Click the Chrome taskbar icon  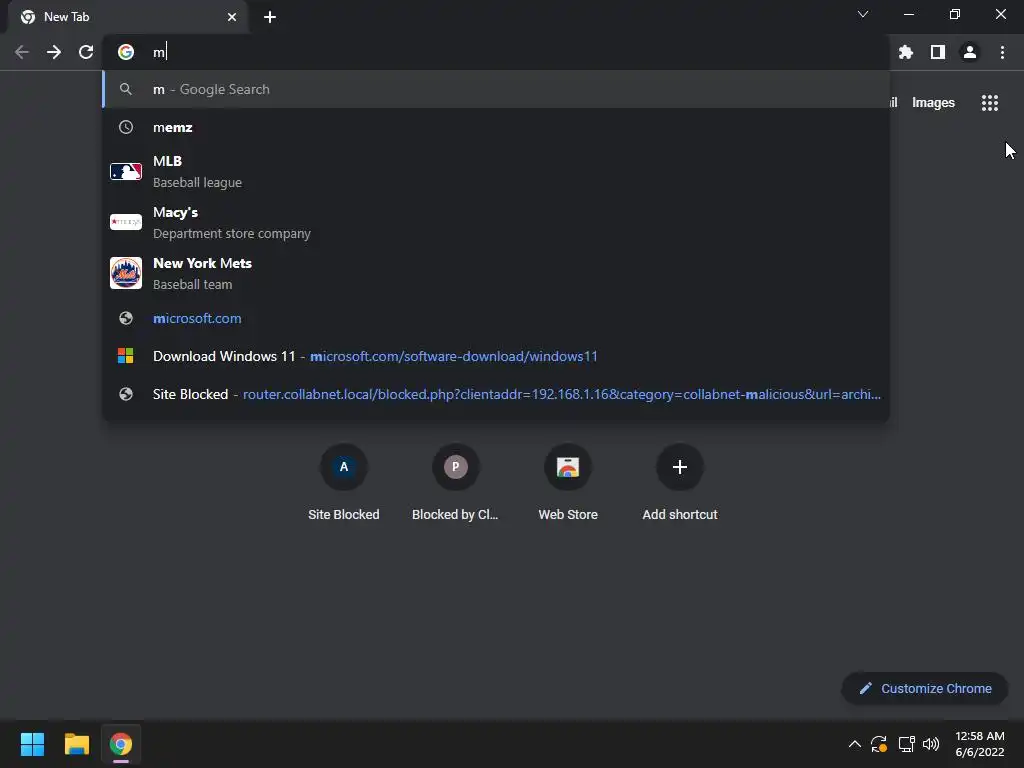(121, 744)
